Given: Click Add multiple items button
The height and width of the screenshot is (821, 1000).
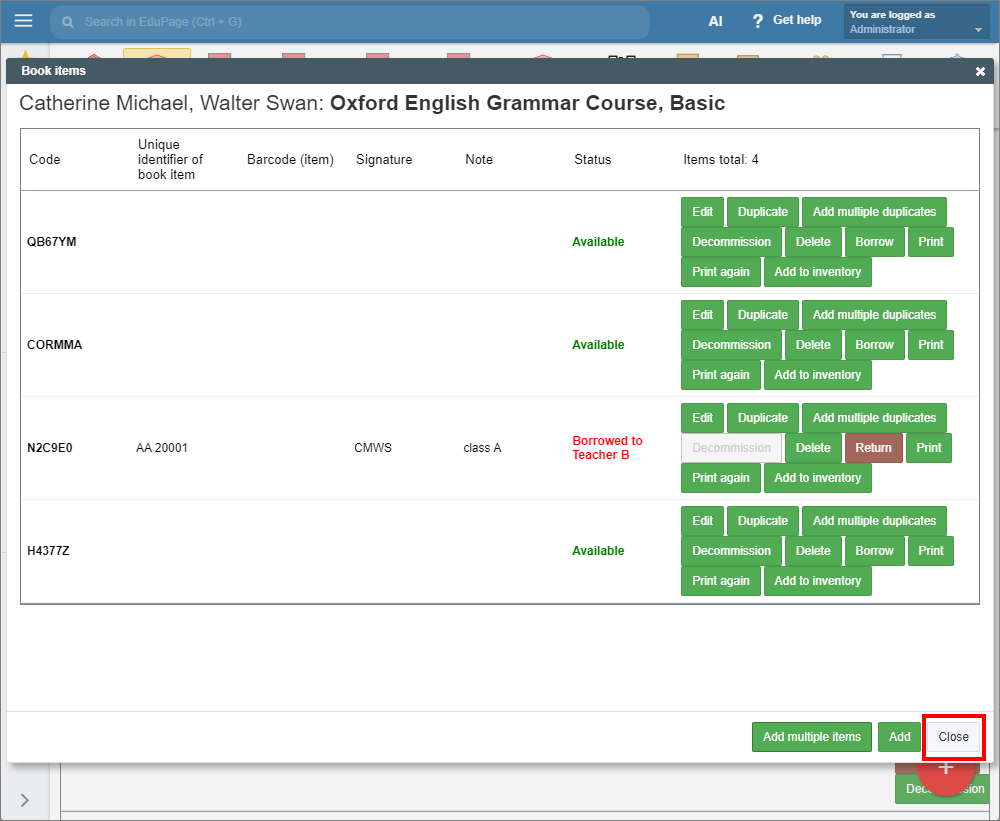Looking at the screenshot, I should 811,737.
